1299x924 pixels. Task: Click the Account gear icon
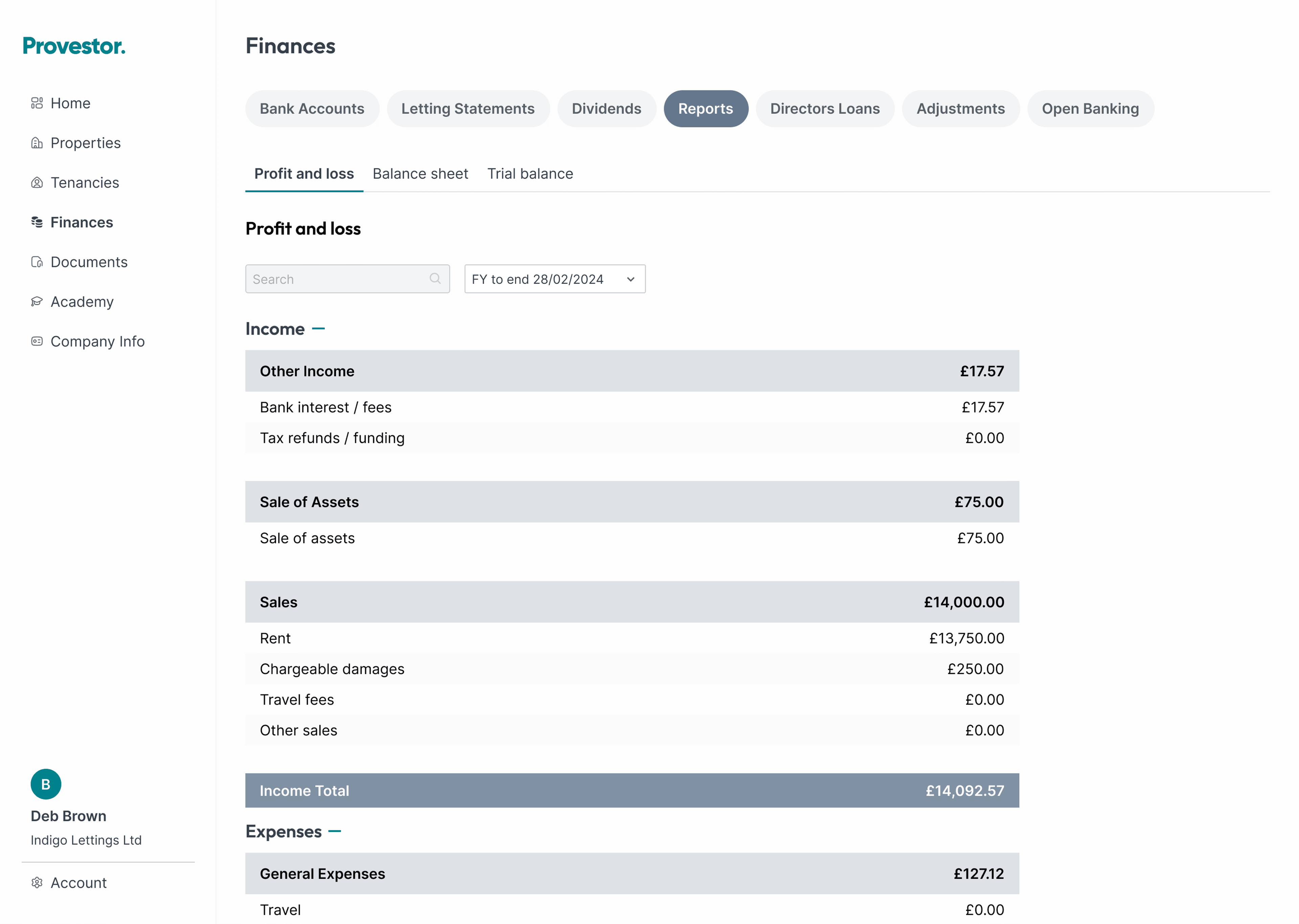tap(37, 882)
